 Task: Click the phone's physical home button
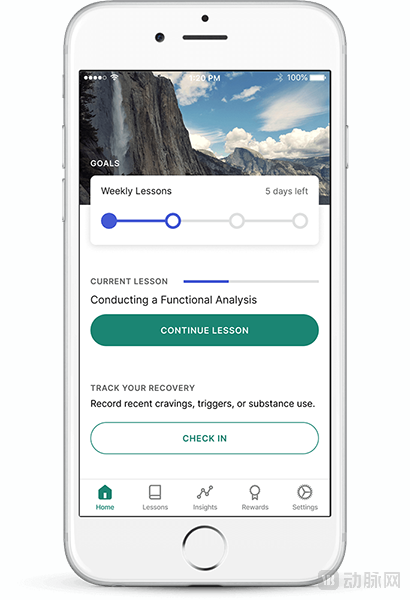(204, 547)
